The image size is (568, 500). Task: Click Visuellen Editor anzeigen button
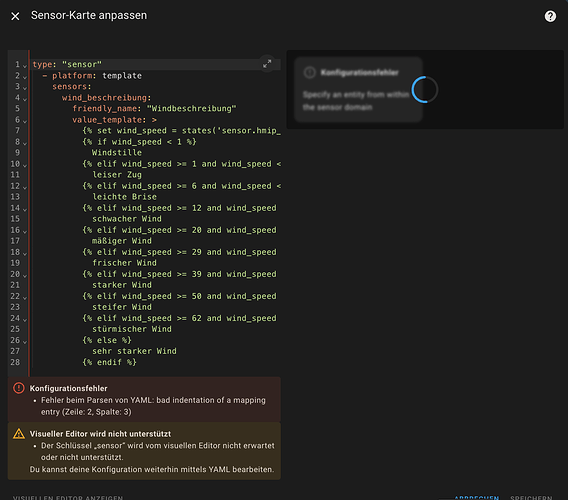tap(68, 498)
